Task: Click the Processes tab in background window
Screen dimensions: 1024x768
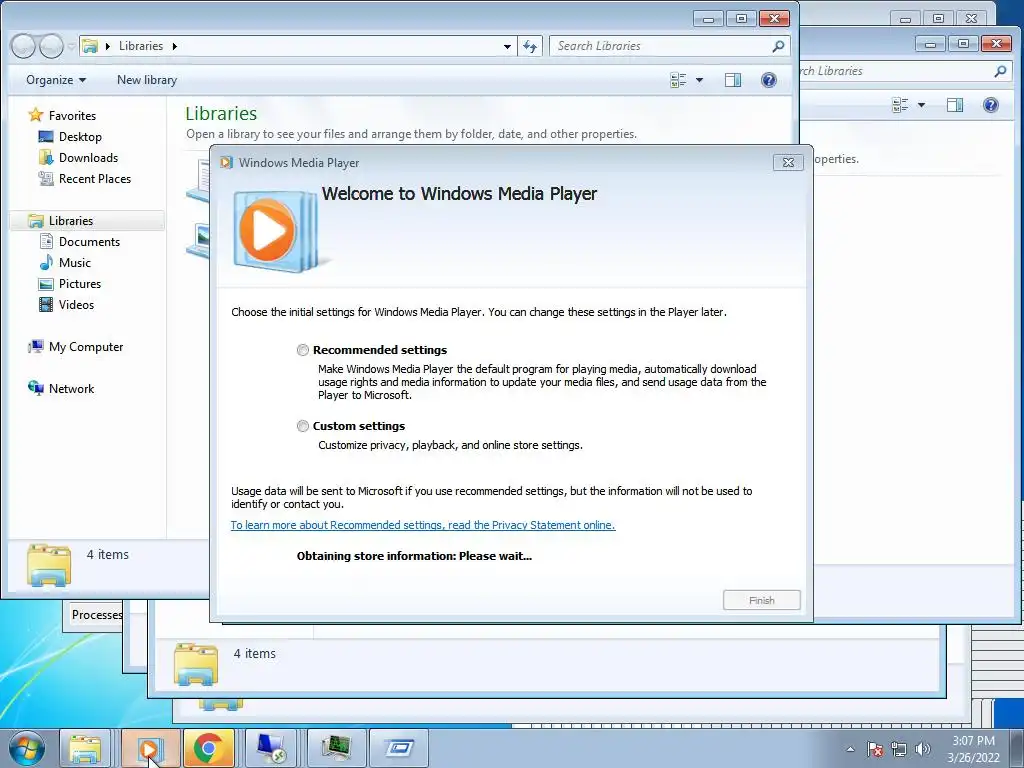Action: (96, 615)
